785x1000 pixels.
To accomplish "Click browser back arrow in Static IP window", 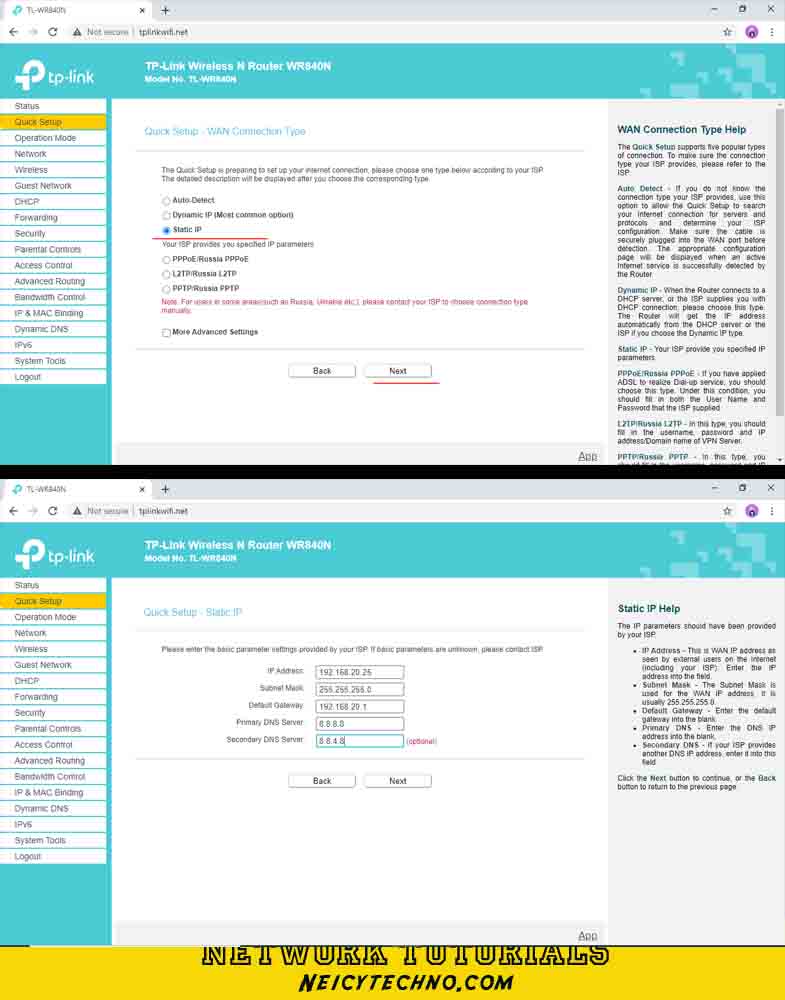I will pyautogui.click(x=13, y=511).
